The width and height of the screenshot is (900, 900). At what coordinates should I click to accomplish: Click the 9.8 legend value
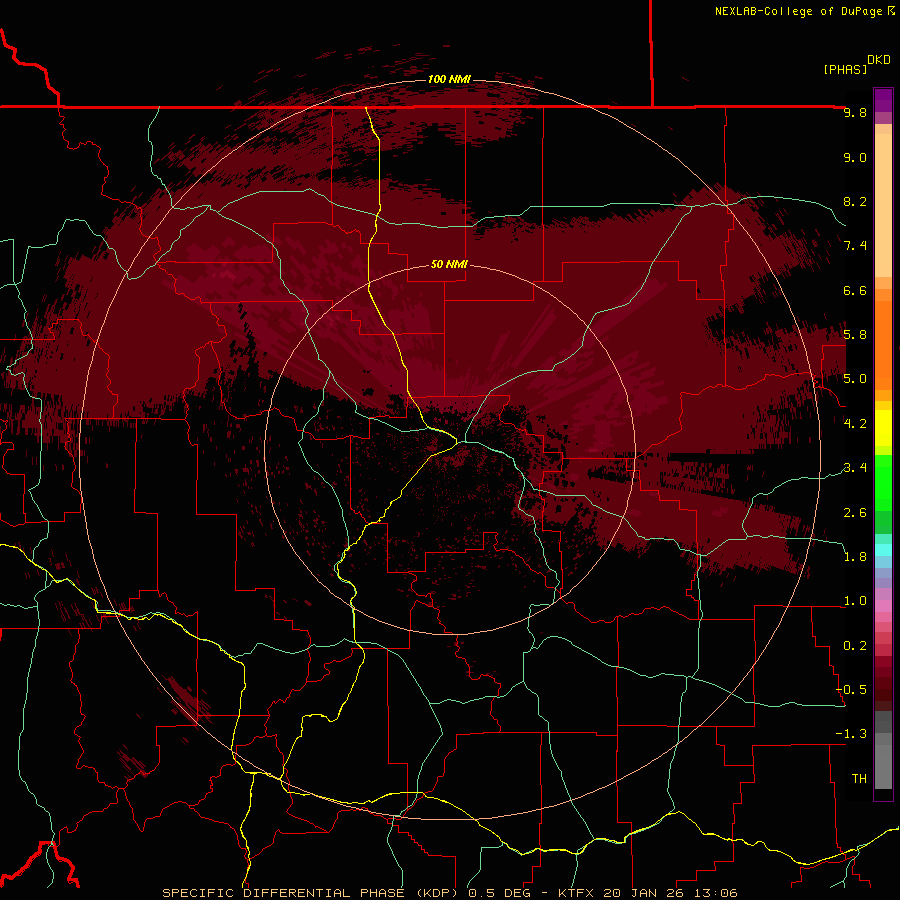[x=855, y=113]
